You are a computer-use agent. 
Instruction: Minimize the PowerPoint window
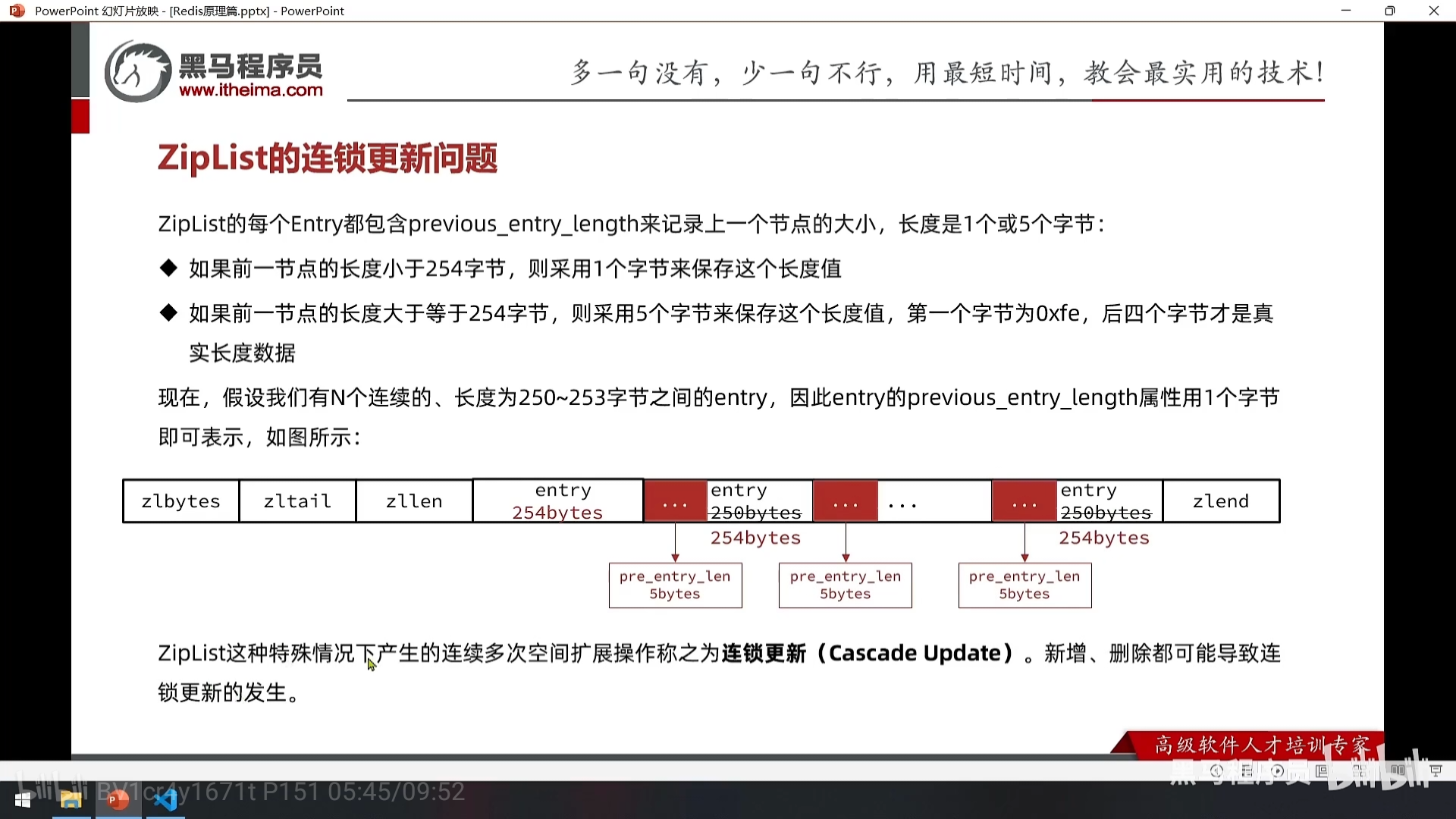point(1346,11)
